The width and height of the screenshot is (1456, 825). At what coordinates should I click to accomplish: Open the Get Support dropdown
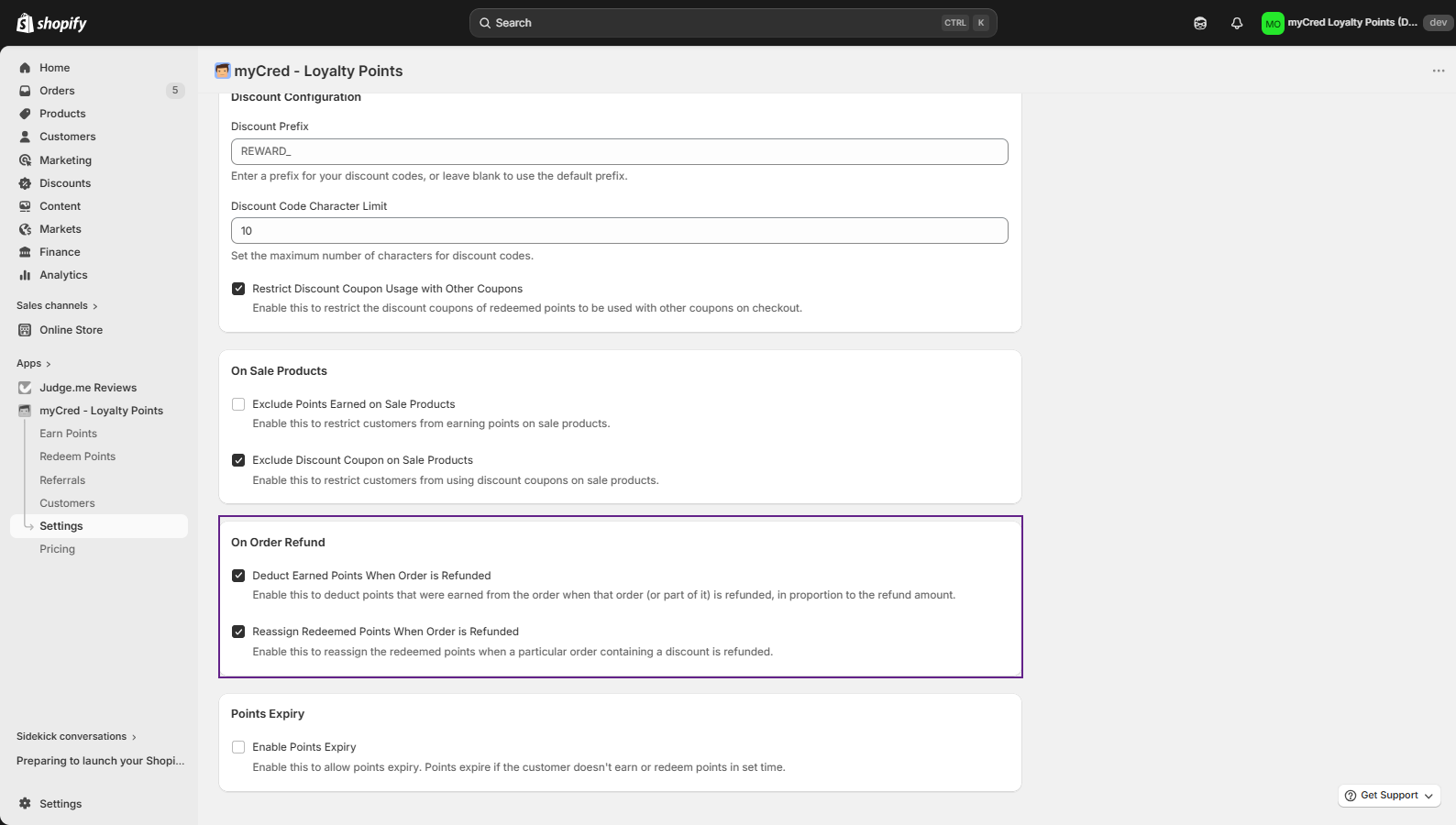click(1389, 796)
